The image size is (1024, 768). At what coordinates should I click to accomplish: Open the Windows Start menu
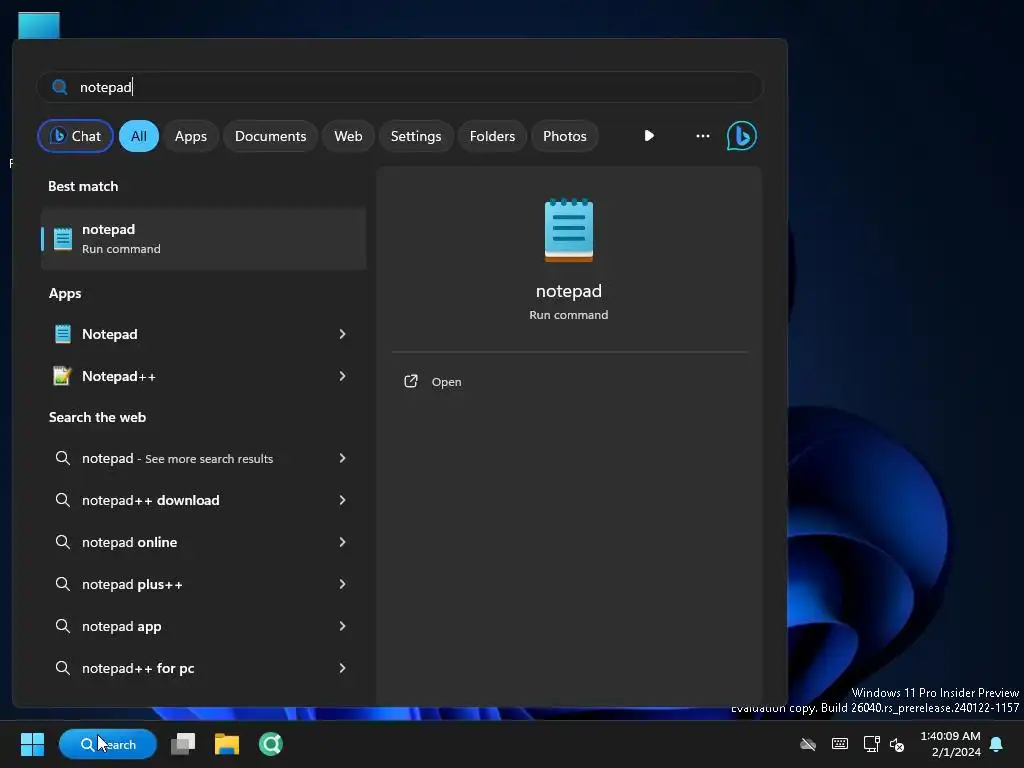tap(32, 744)
